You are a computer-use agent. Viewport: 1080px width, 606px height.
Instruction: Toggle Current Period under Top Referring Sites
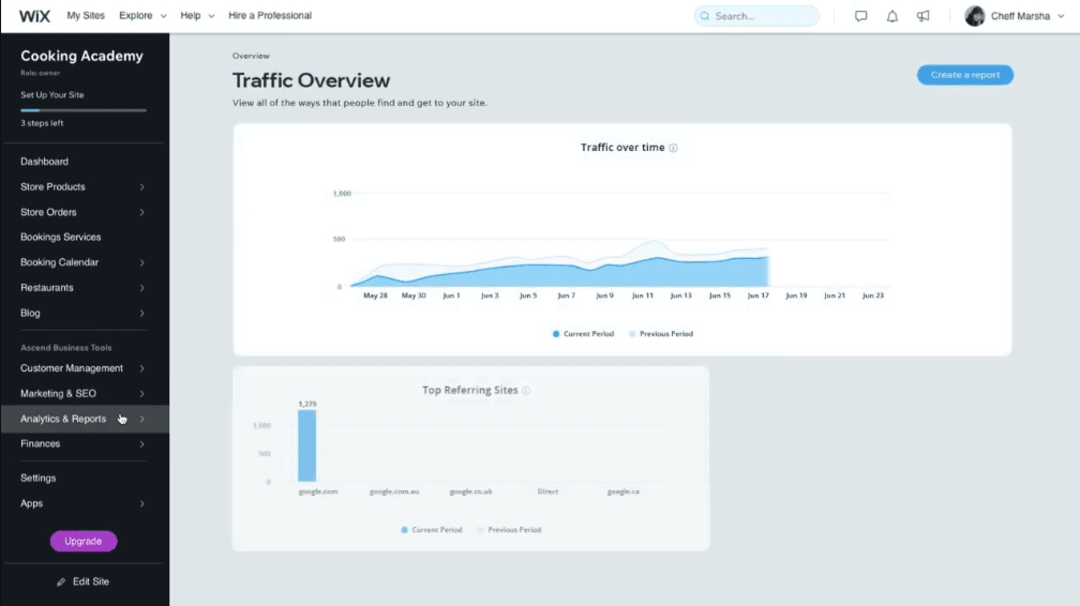tap(431, 529)
